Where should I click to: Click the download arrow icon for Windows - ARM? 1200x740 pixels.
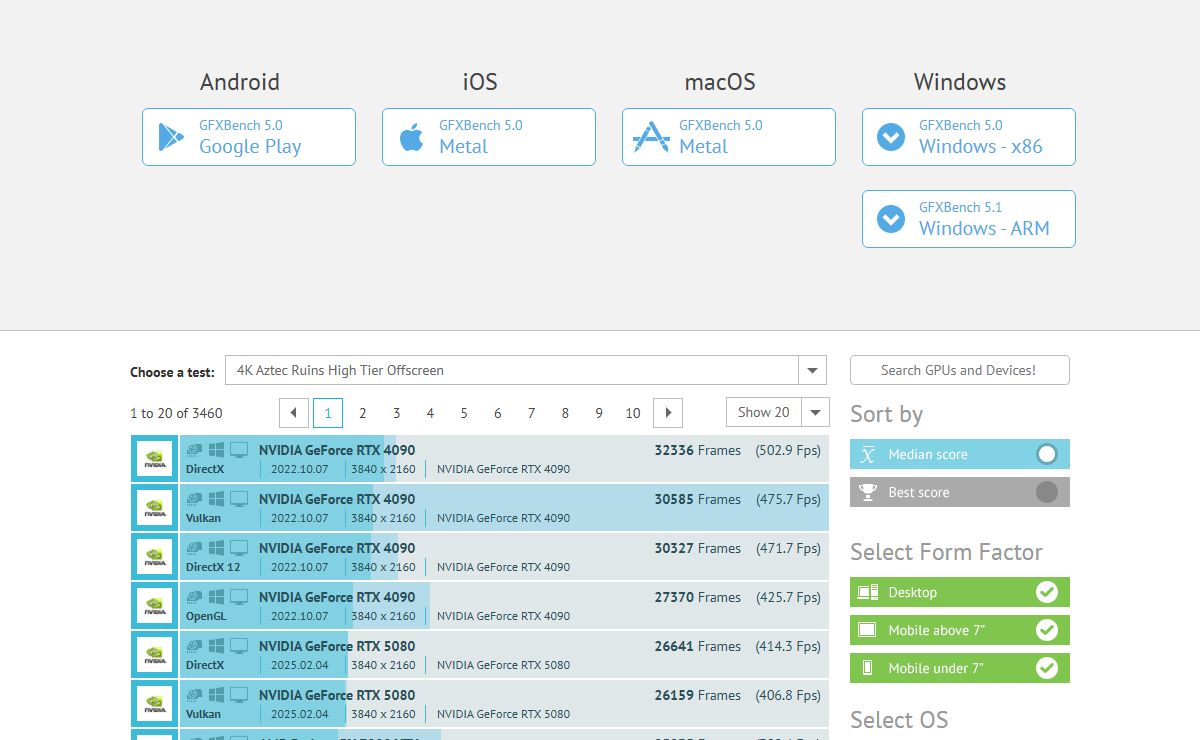point(891,219)
